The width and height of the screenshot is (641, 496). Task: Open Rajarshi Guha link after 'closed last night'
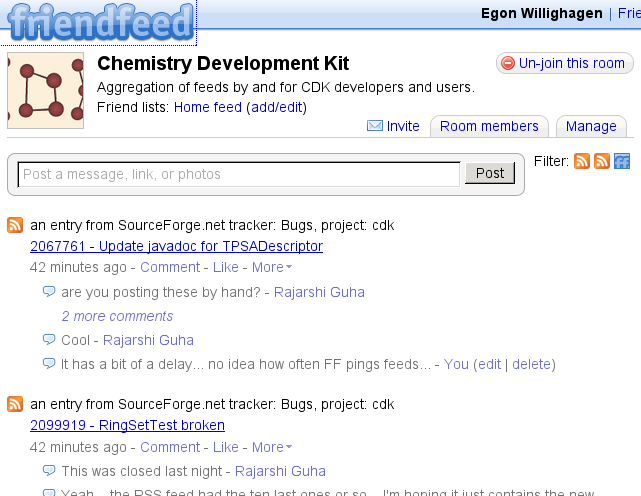click(280, 471)
